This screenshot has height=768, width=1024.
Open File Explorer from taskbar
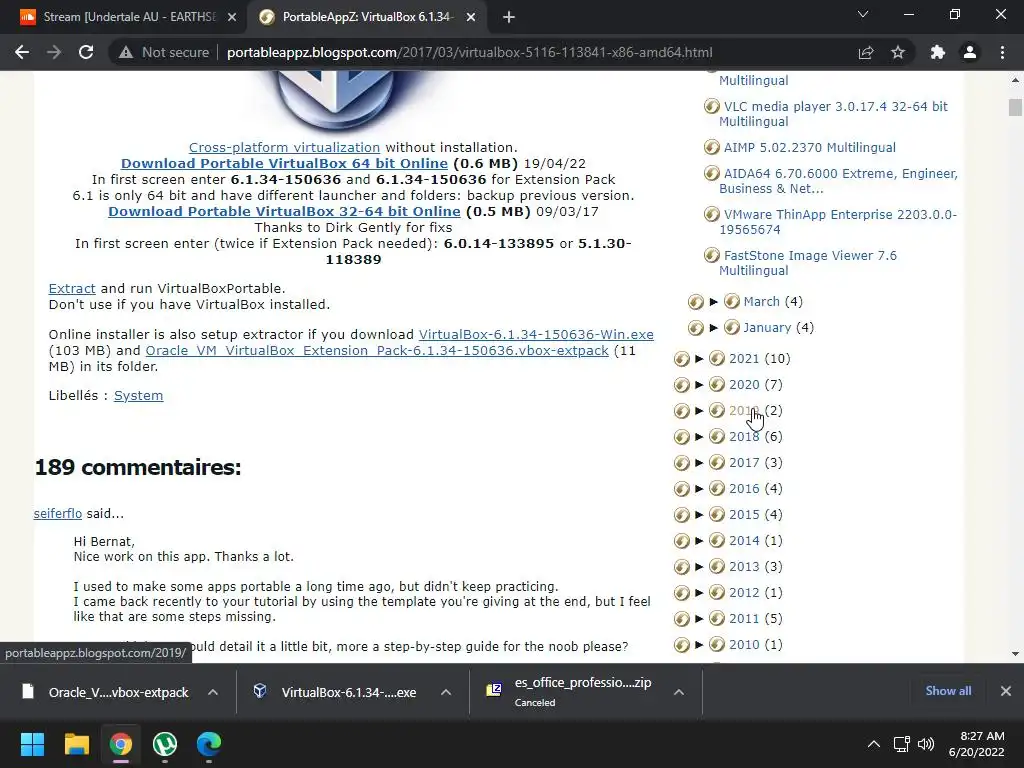click(x=76, y=744)
